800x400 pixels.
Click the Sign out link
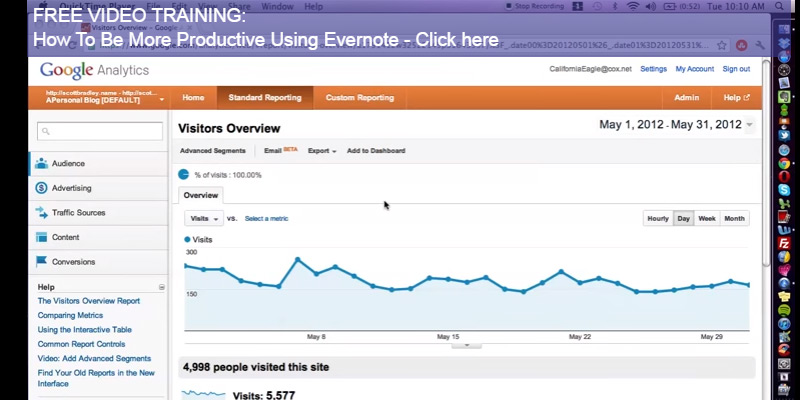point(736,69)
